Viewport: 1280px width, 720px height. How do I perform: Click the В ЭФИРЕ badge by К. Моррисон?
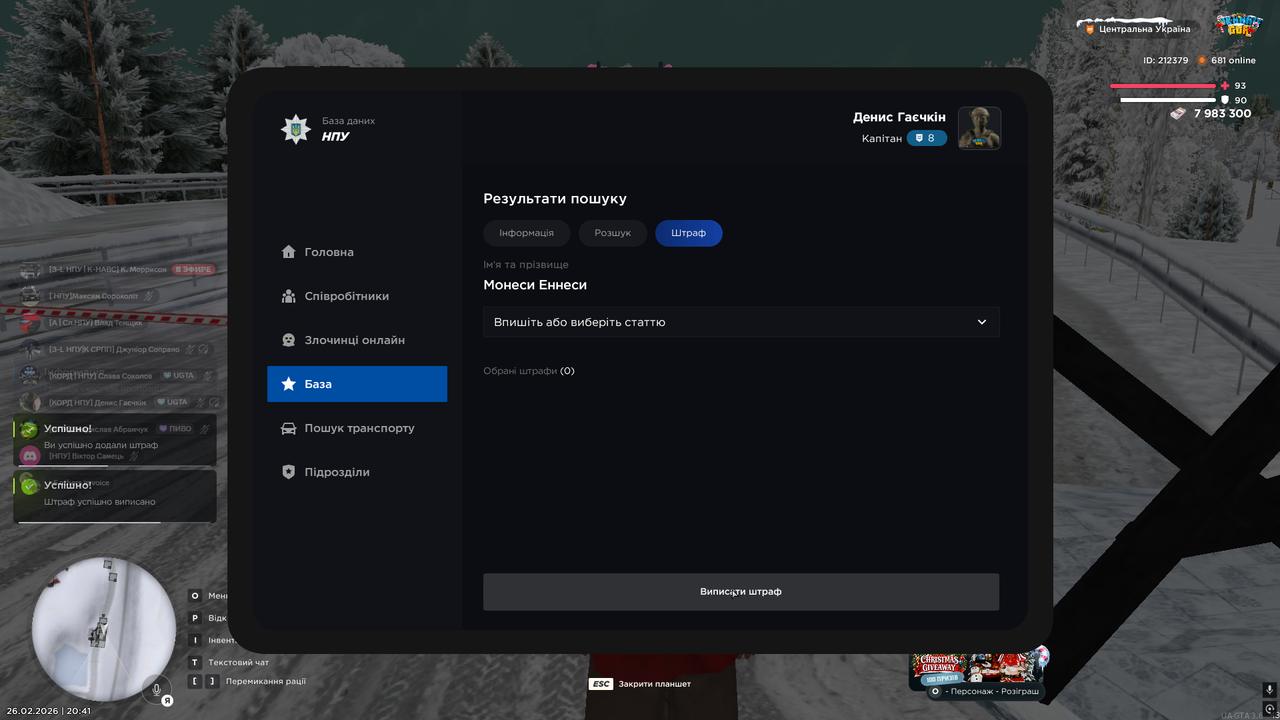pyautogui.click(x=193, y=269)
